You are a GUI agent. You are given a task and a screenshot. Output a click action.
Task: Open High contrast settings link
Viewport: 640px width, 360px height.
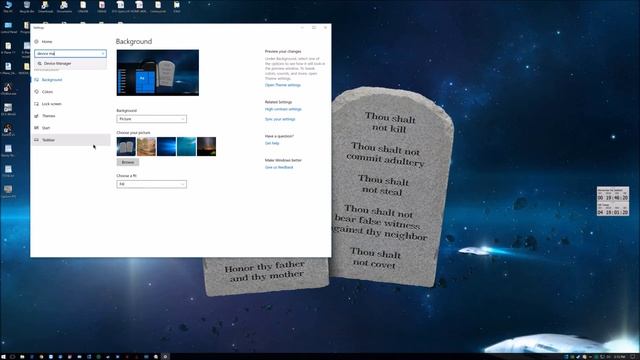point(283,109)
